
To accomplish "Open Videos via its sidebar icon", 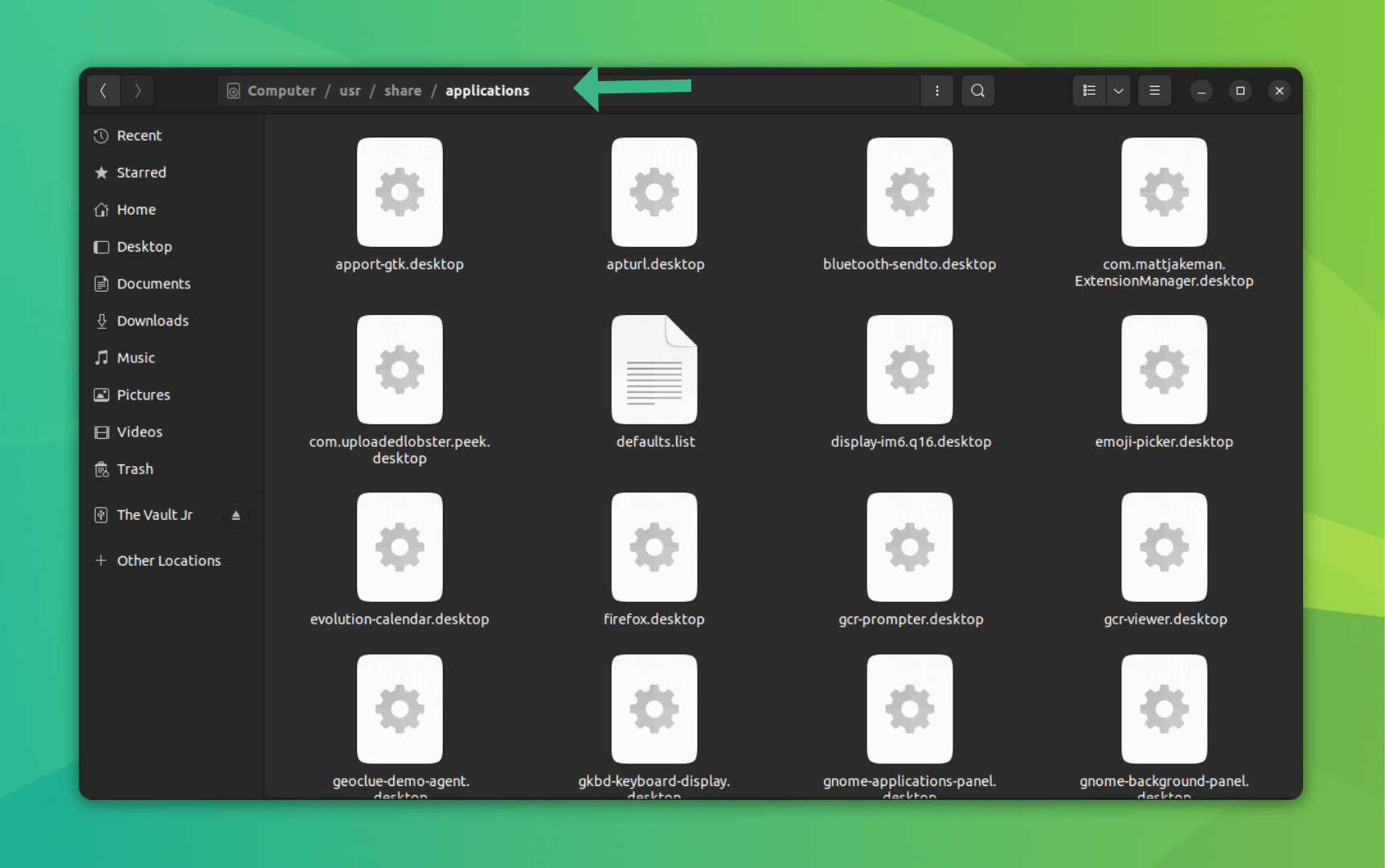I will (x=101, y=432).
